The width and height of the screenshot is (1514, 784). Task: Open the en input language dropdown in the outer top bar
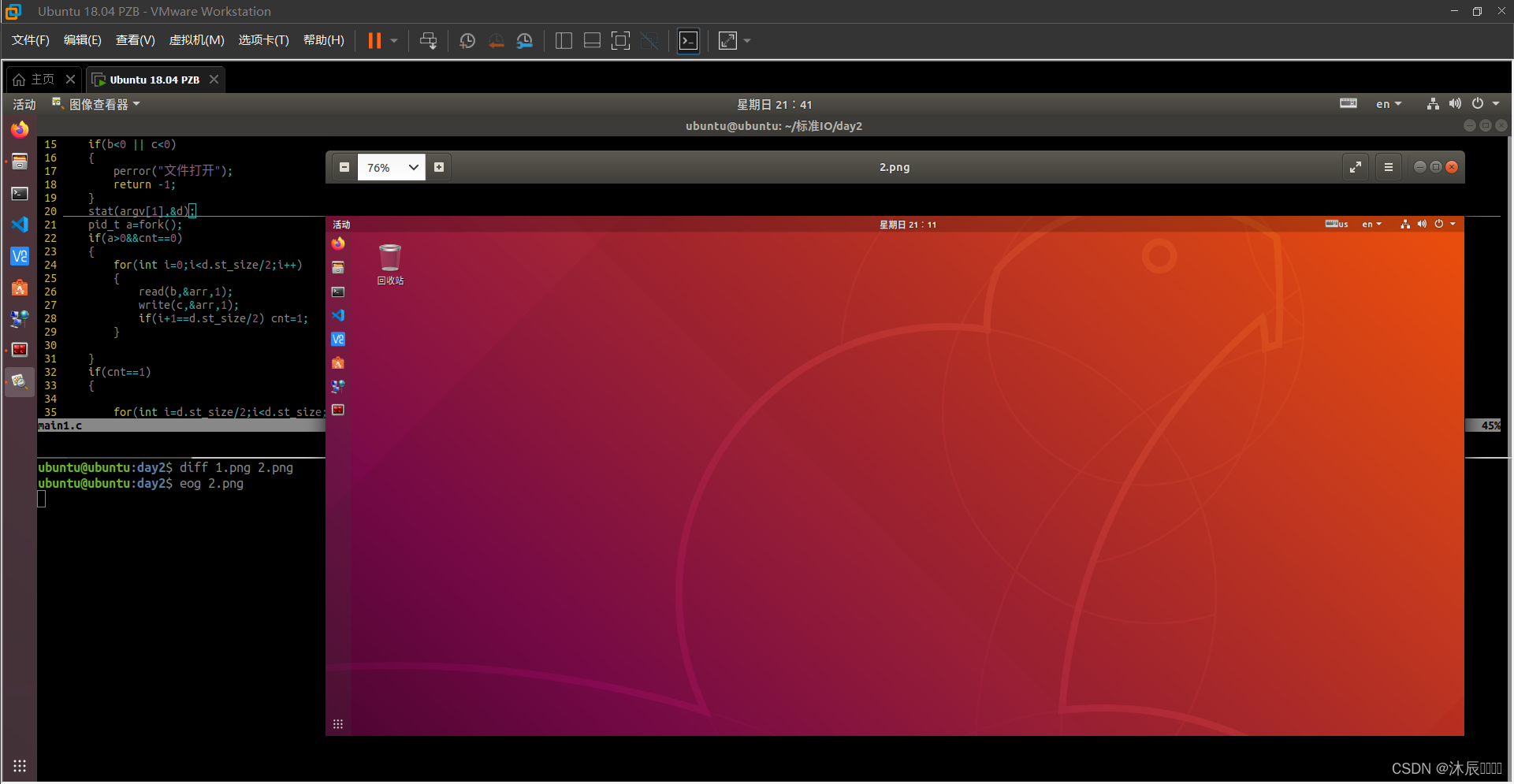click(1389, 104)
